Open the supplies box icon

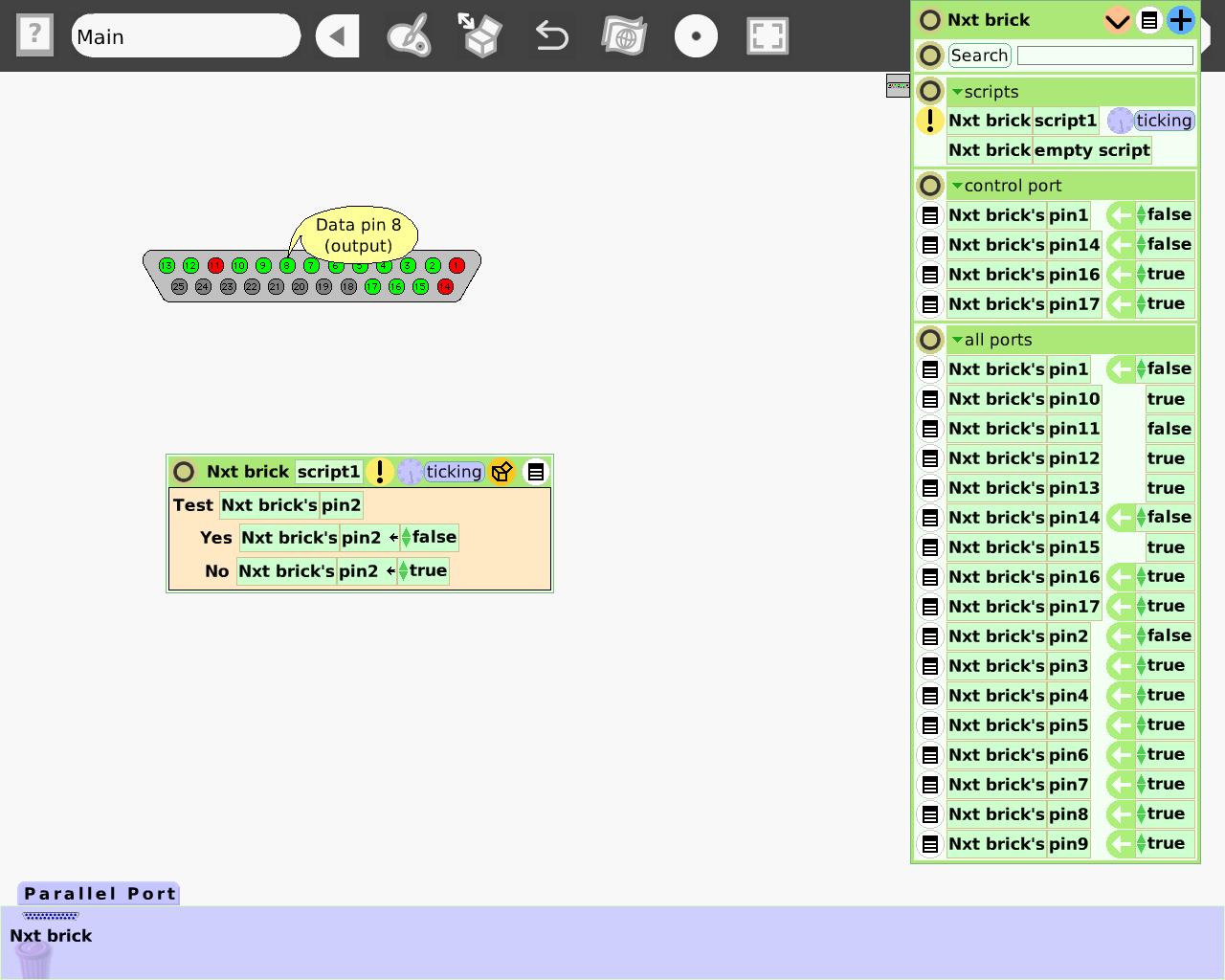(480, 36)
